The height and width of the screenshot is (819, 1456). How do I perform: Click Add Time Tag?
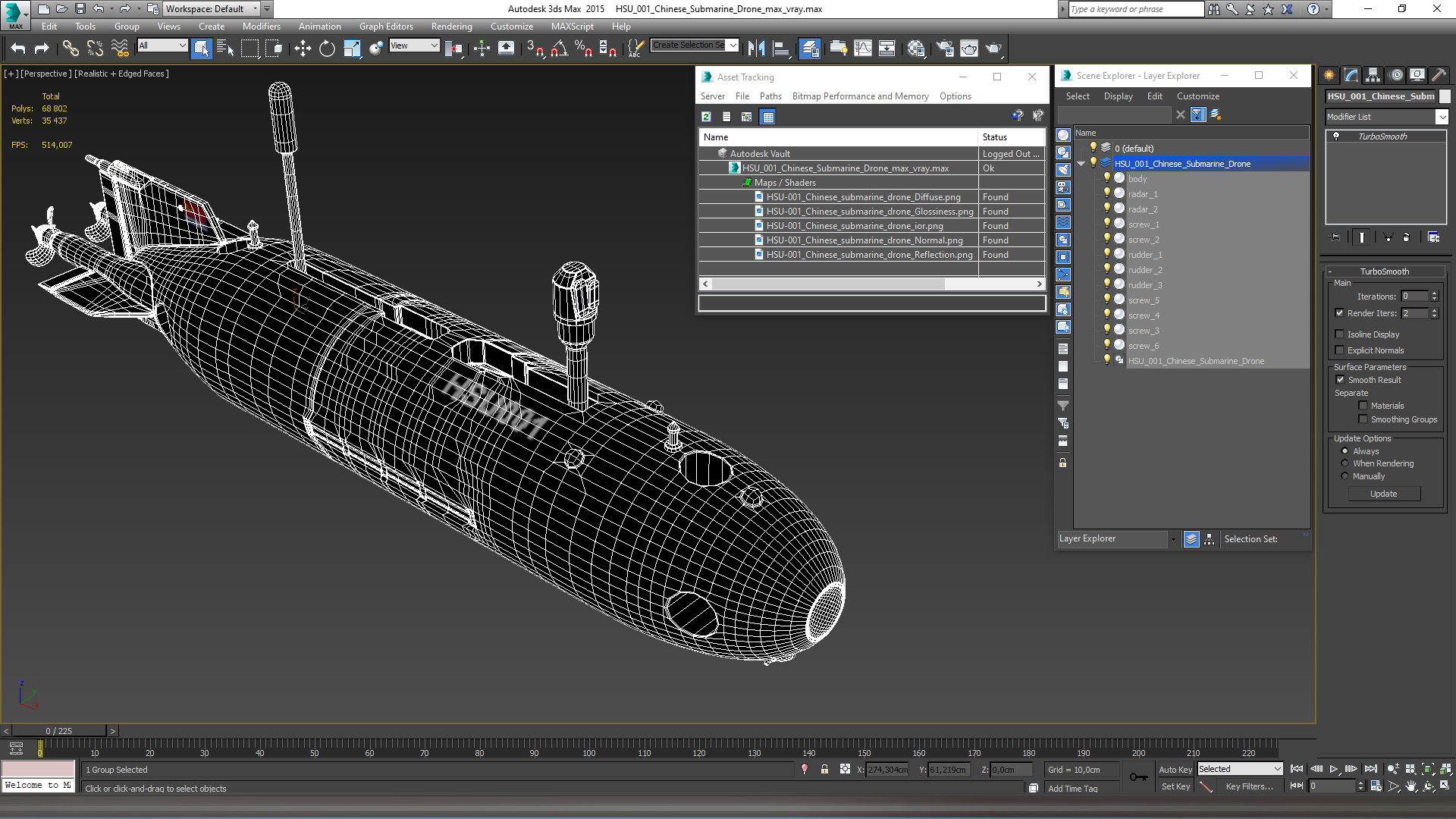pos(1072,789)
